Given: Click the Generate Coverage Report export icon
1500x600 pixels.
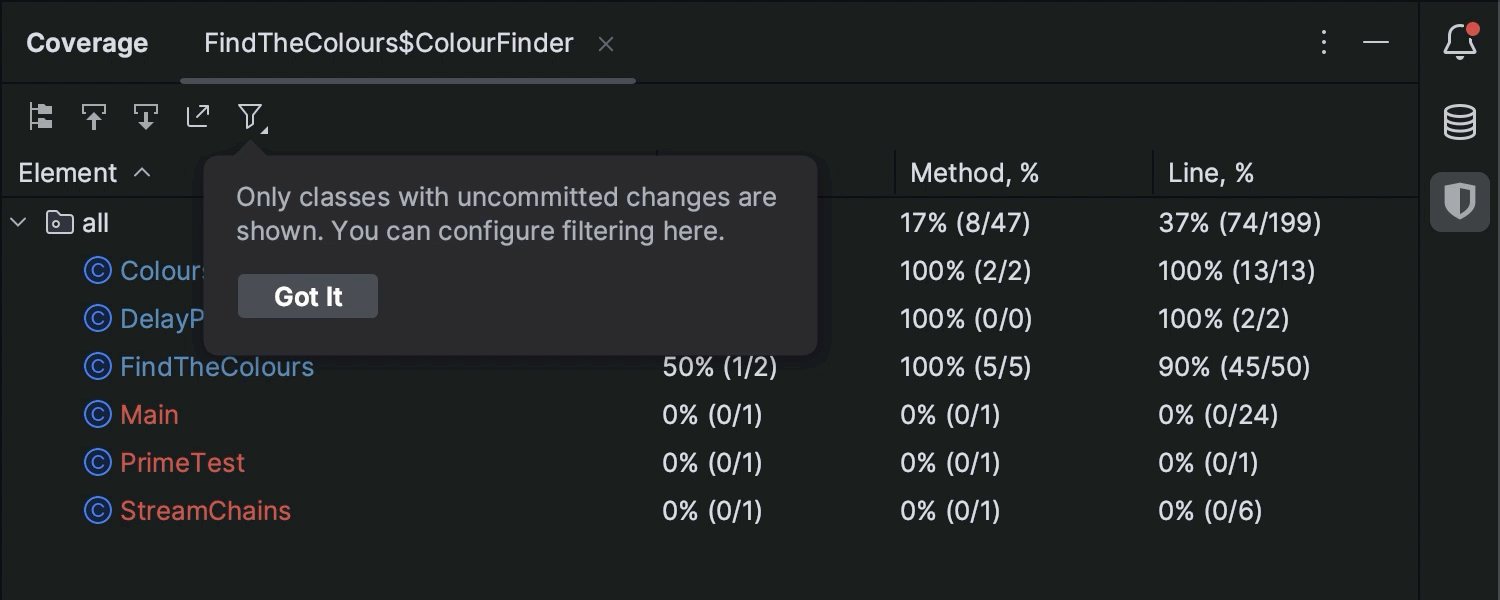Looking at the screenshot, I should [x=198, y=117].
